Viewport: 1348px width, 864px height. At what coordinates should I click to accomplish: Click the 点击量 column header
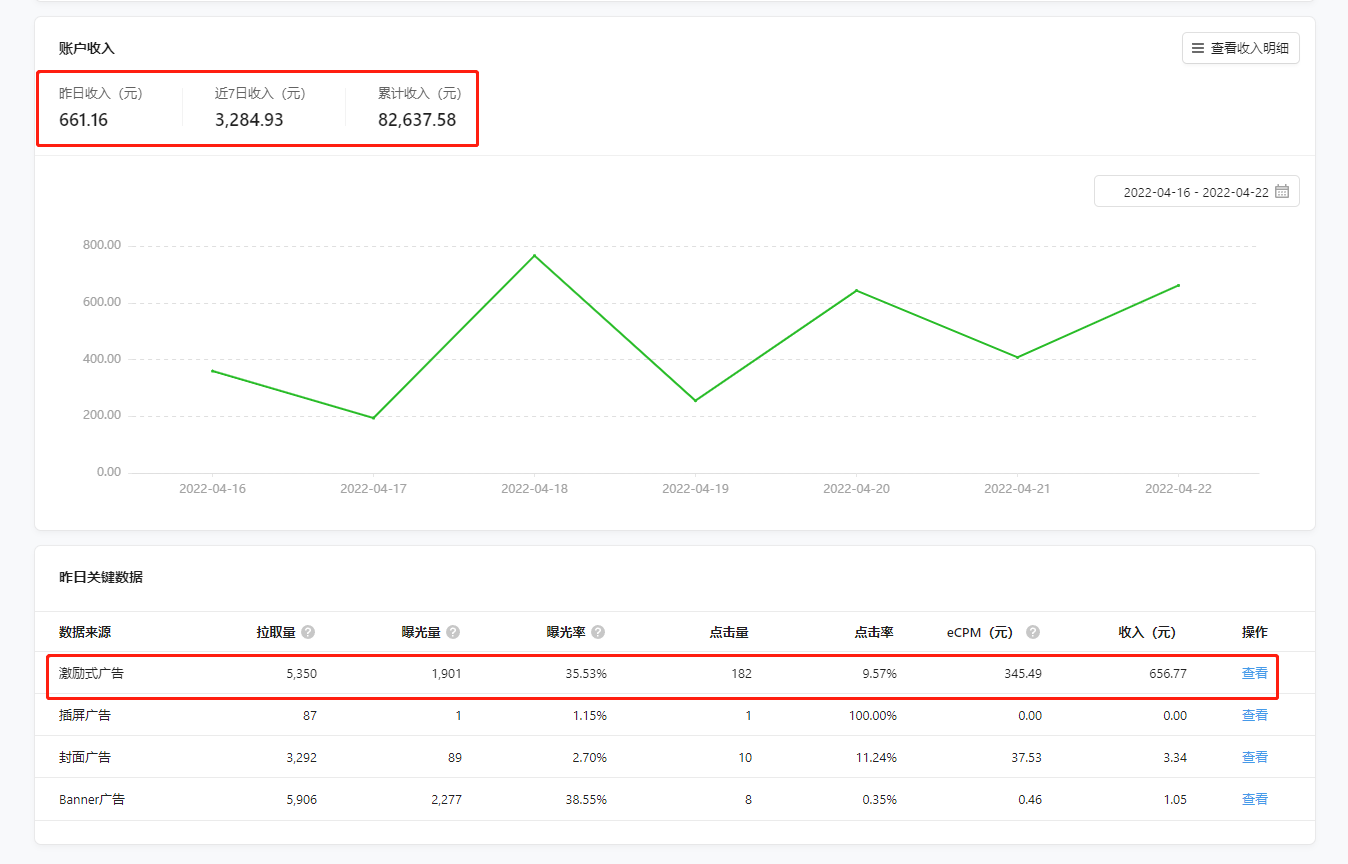tap(729, 632)
